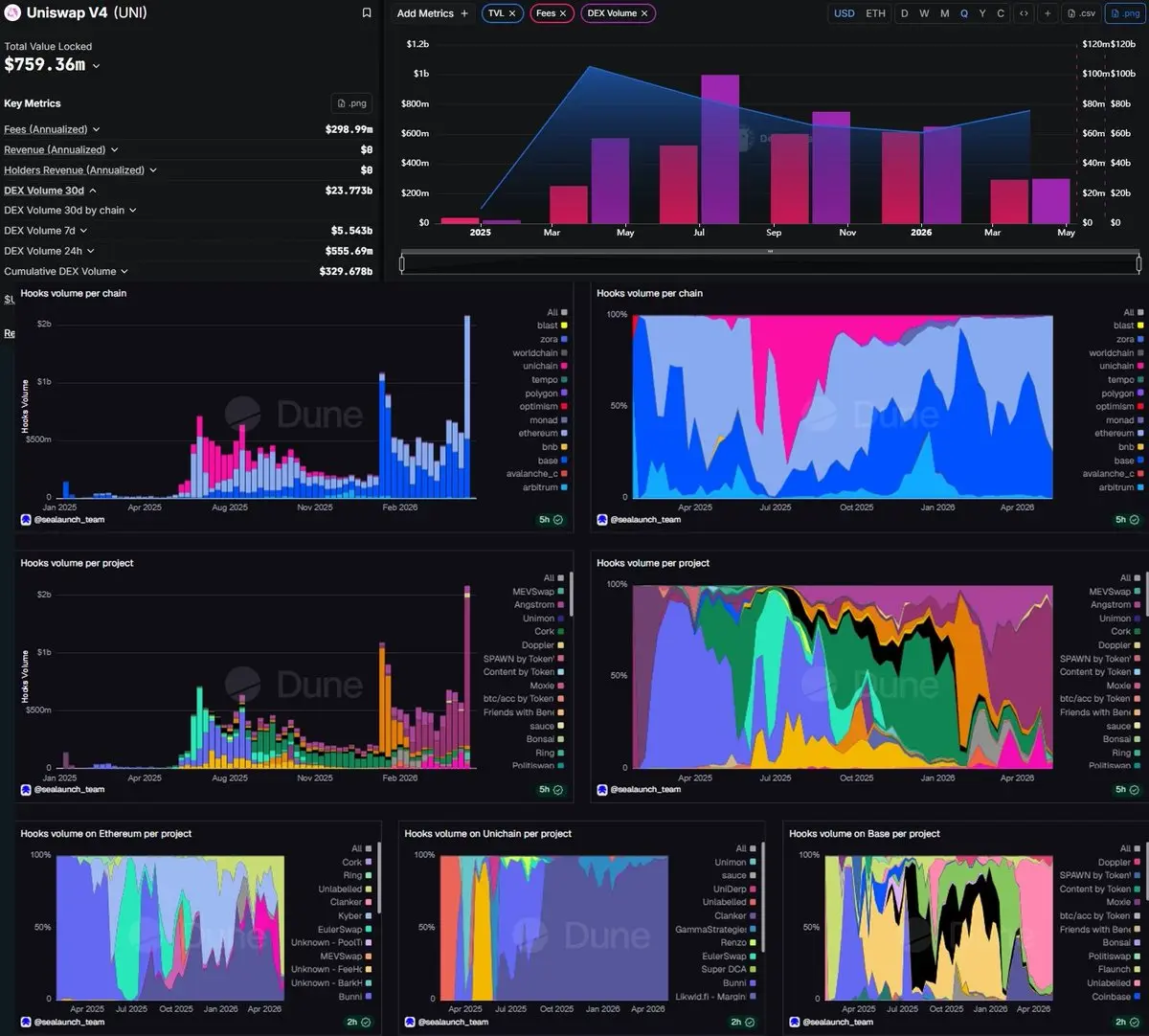Remove the TVL metric chip
The width and height of the screenshot is (1149, 1036).
513,13
